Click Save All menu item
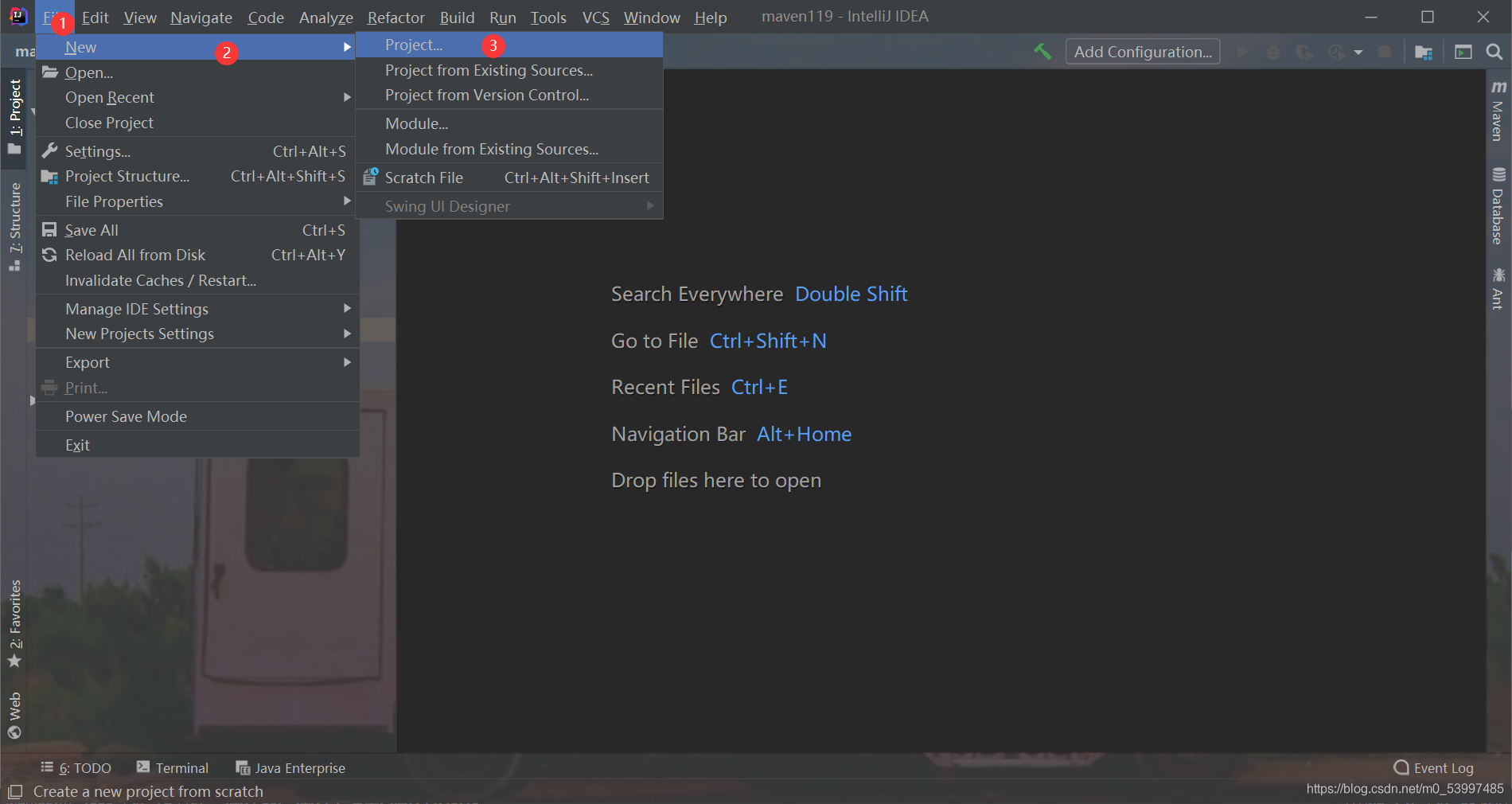The width and height of the screenshot is (1512, 804). (x=197, y=230)
